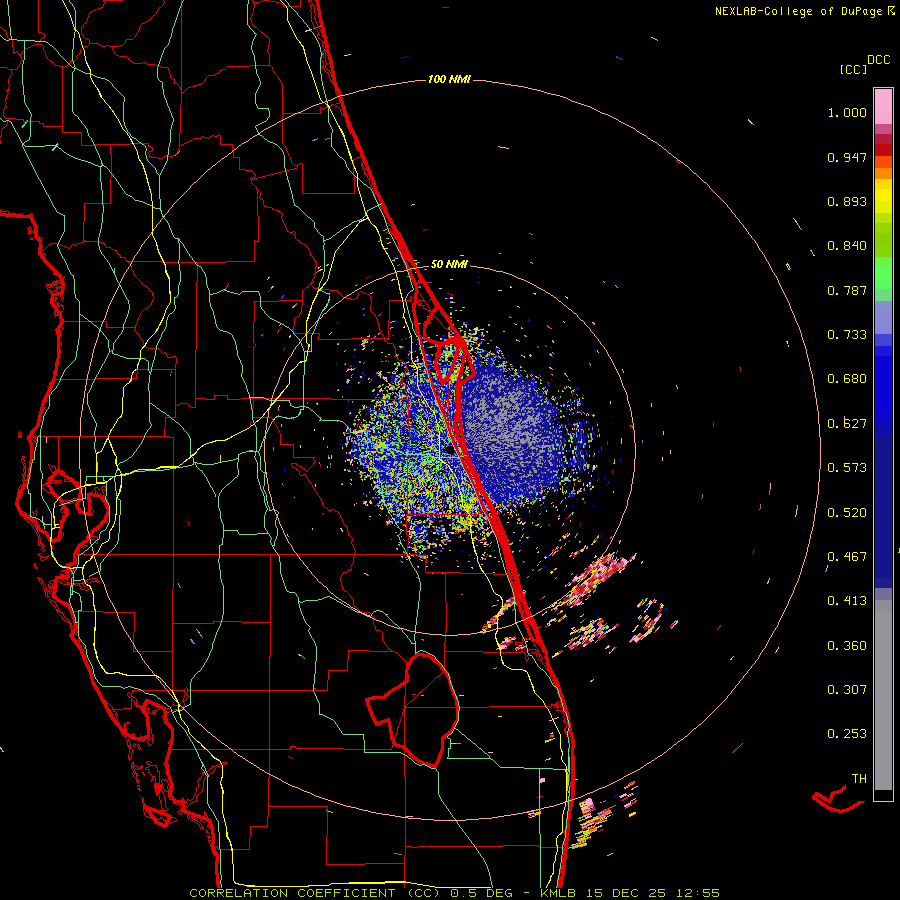Click the 0.733 scale value

click(x=847, y=335)
